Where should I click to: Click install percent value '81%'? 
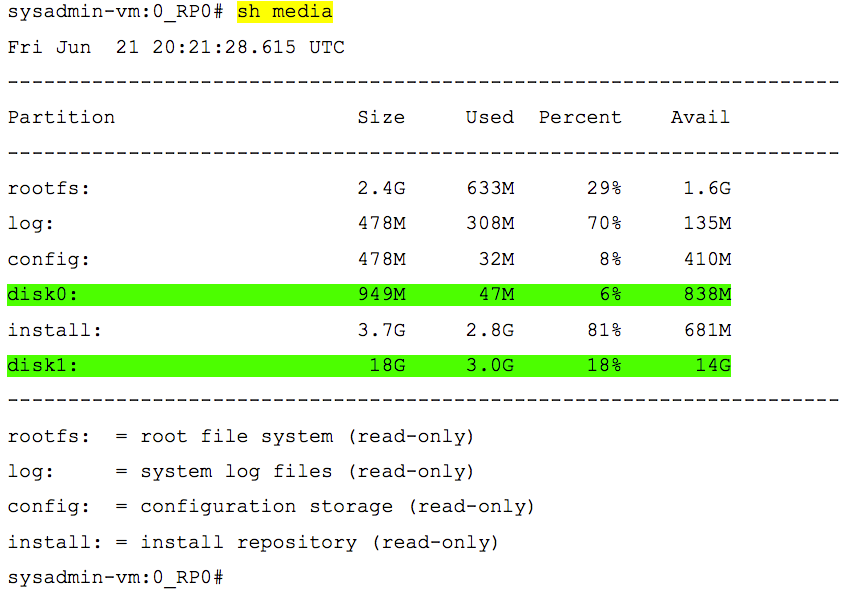pos(605,330)
